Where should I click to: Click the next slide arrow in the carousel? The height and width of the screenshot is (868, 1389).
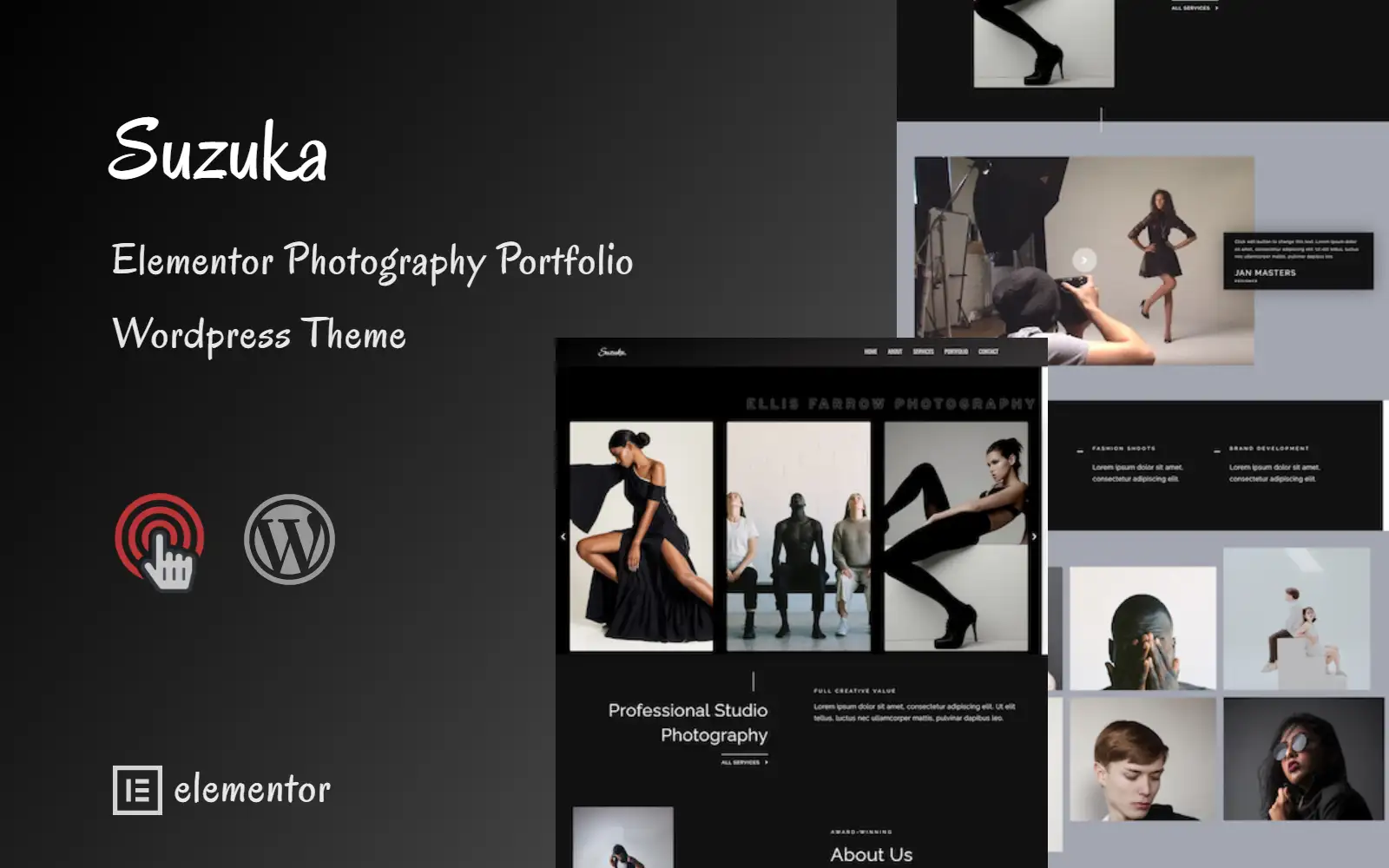click(1034, 536)
